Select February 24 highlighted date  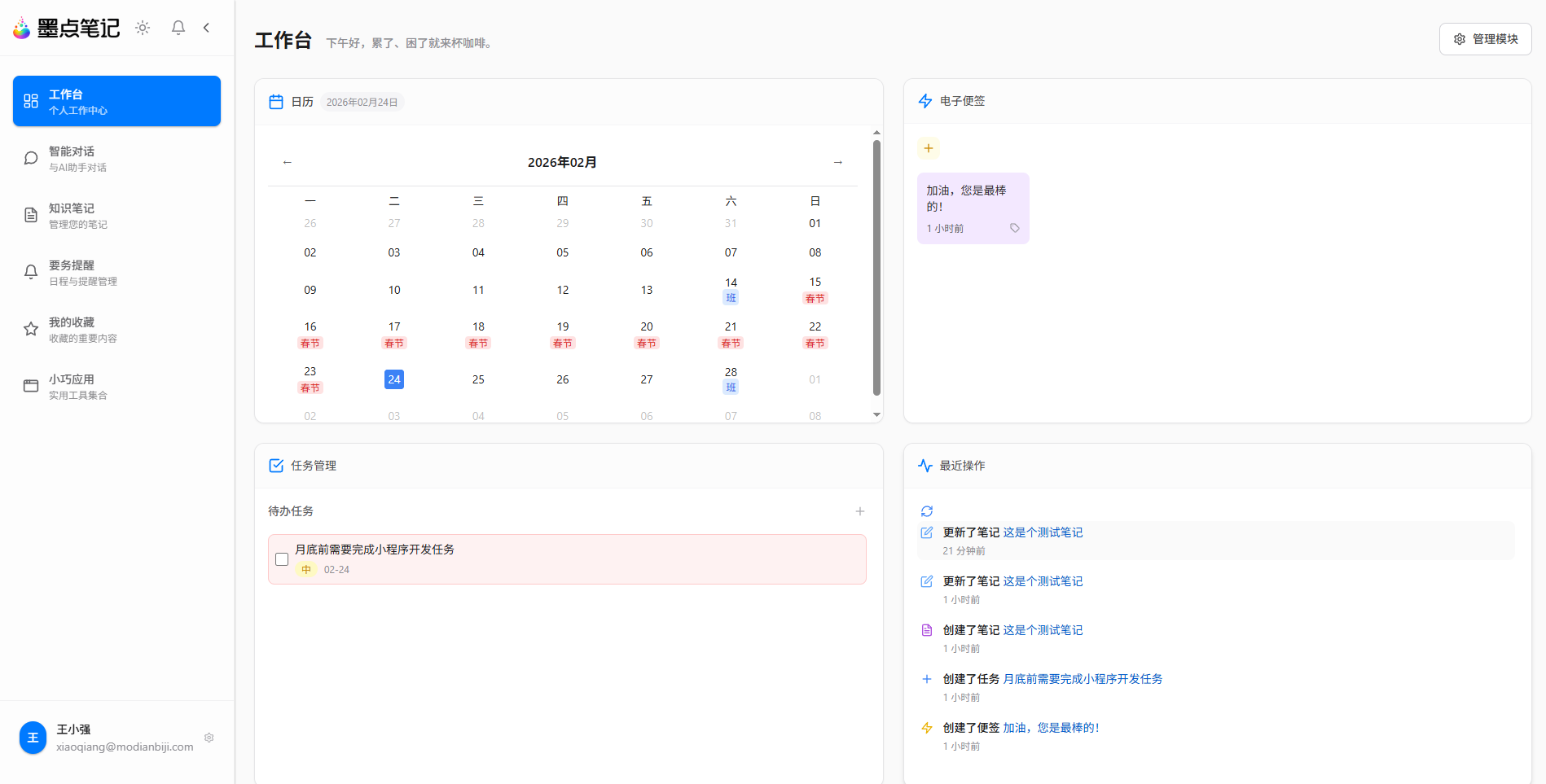pos(394,379)
